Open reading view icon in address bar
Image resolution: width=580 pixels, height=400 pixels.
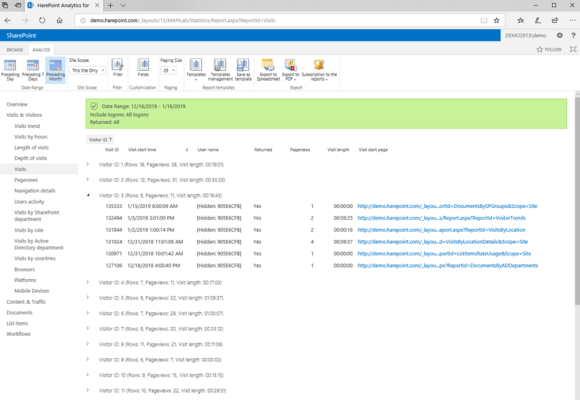(x=484, y=20)
